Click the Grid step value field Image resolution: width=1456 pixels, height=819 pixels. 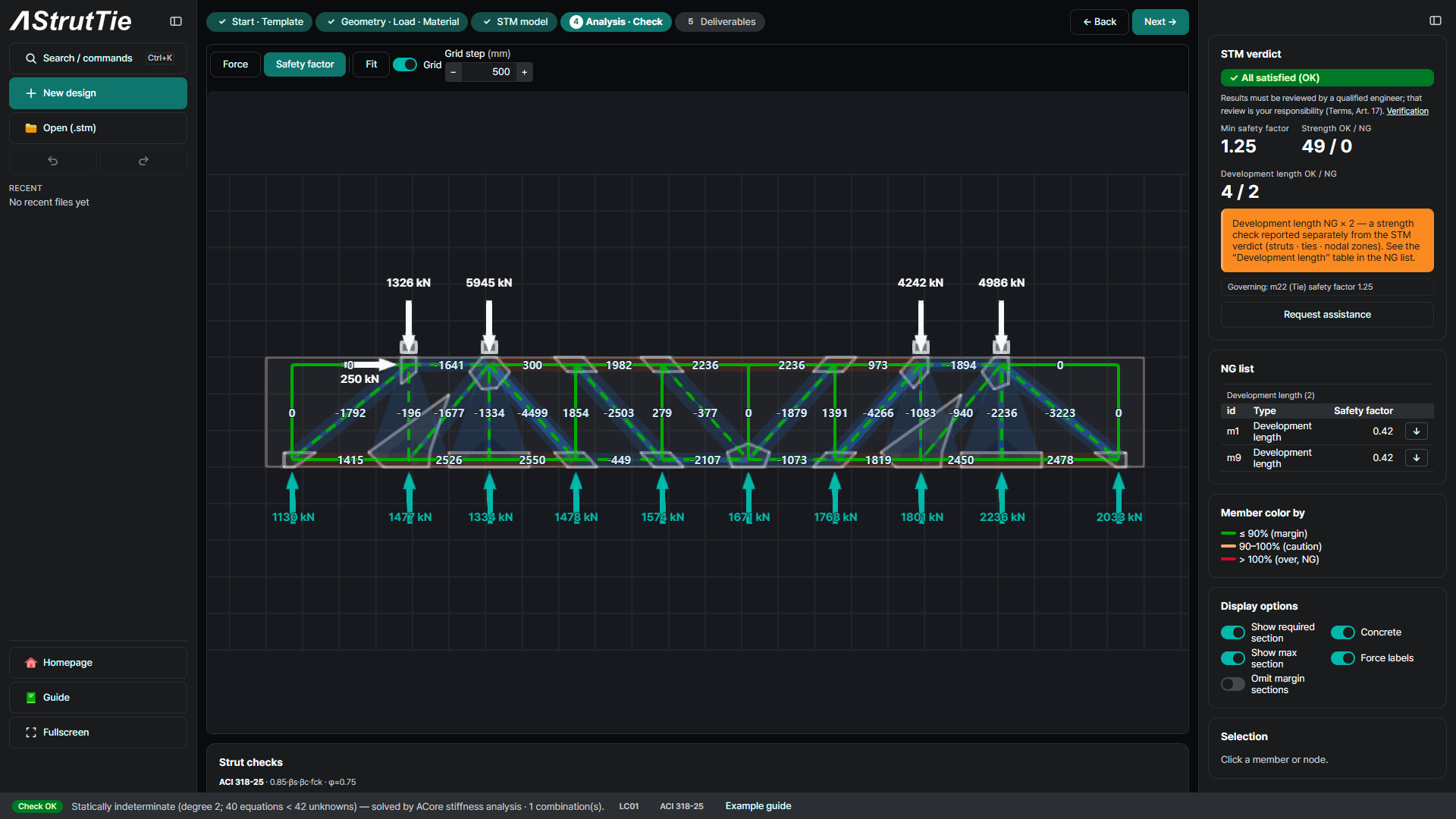pyautogui.click(x=489, y=72)
